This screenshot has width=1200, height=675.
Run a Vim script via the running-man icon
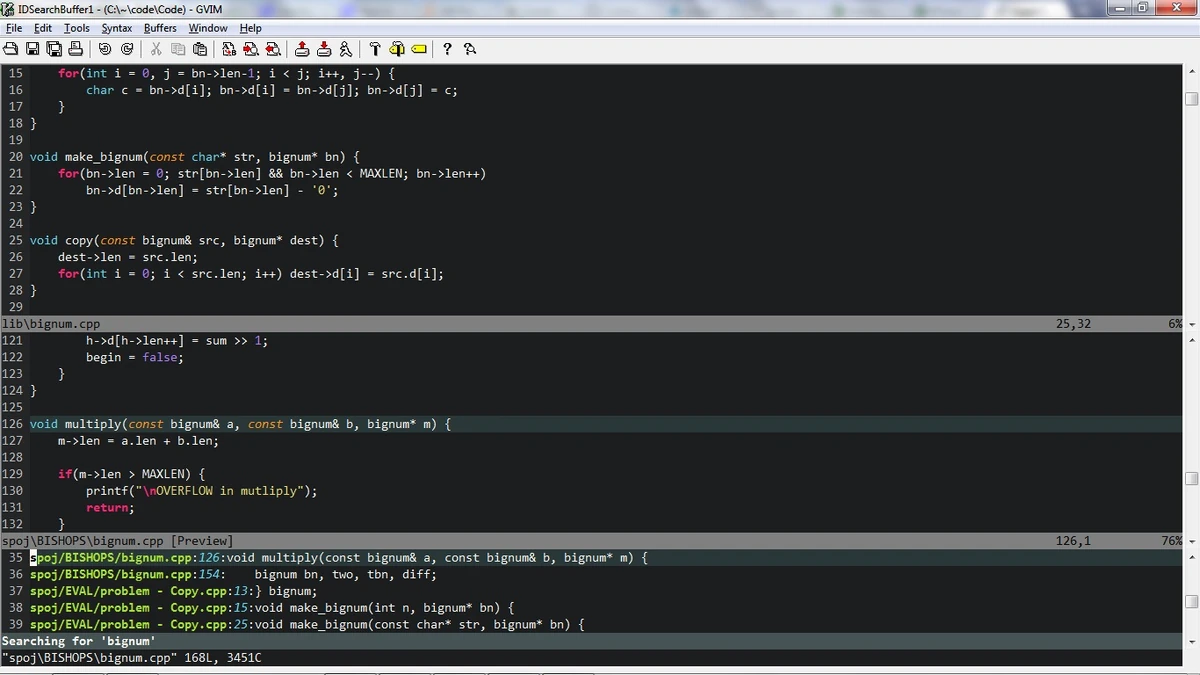[x=346, y=49]
